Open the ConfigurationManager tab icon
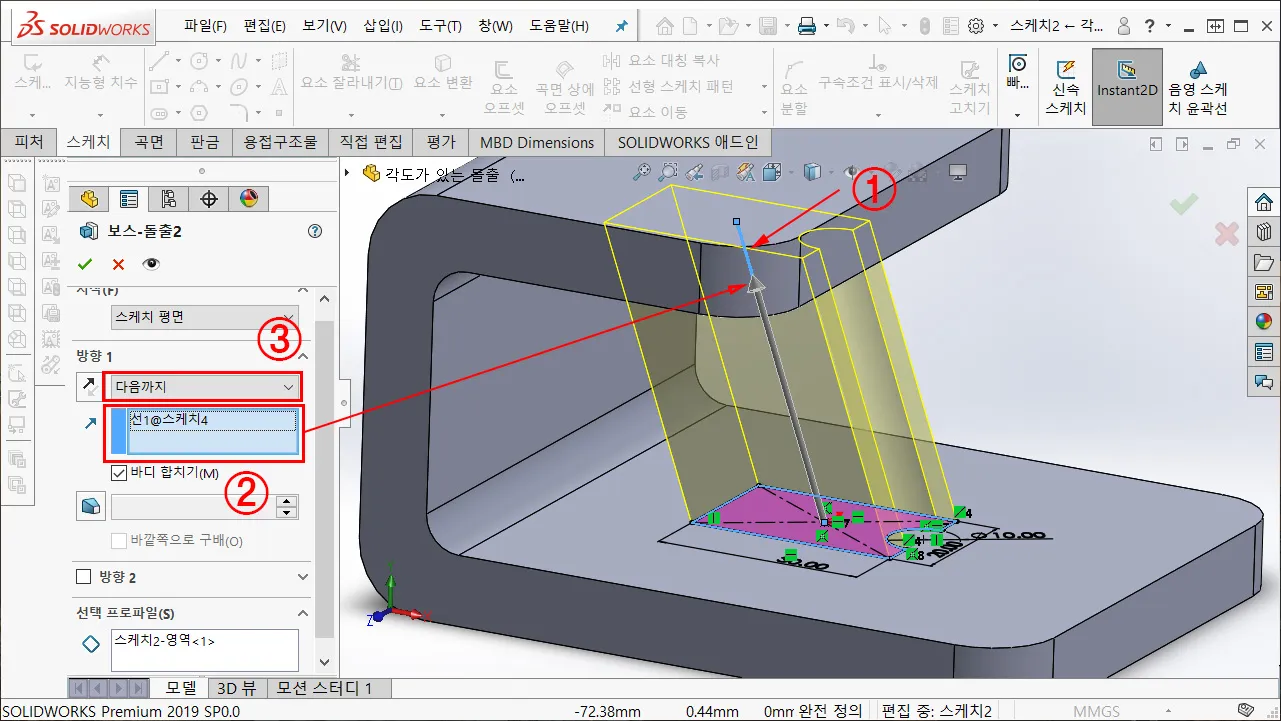 click(168, 197)
